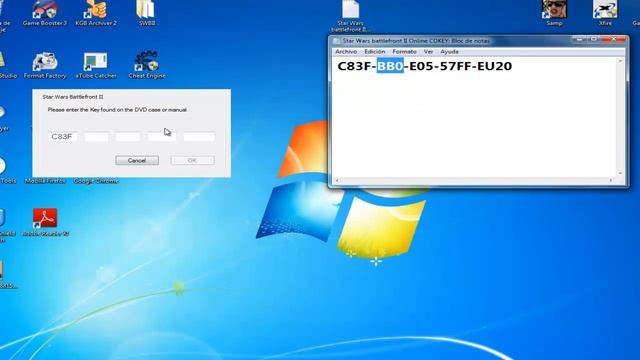Click the 57FF segment in Notepad
Image resolution: width=640 pixels, height=360 pixels.
pyautogui.click(x=456, y=66)
